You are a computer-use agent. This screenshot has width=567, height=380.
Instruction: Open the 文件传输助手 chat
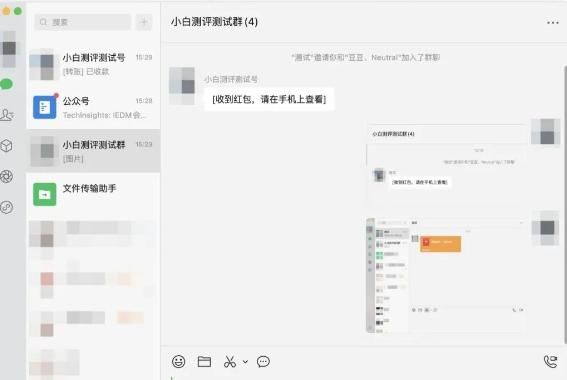[93, 194]
